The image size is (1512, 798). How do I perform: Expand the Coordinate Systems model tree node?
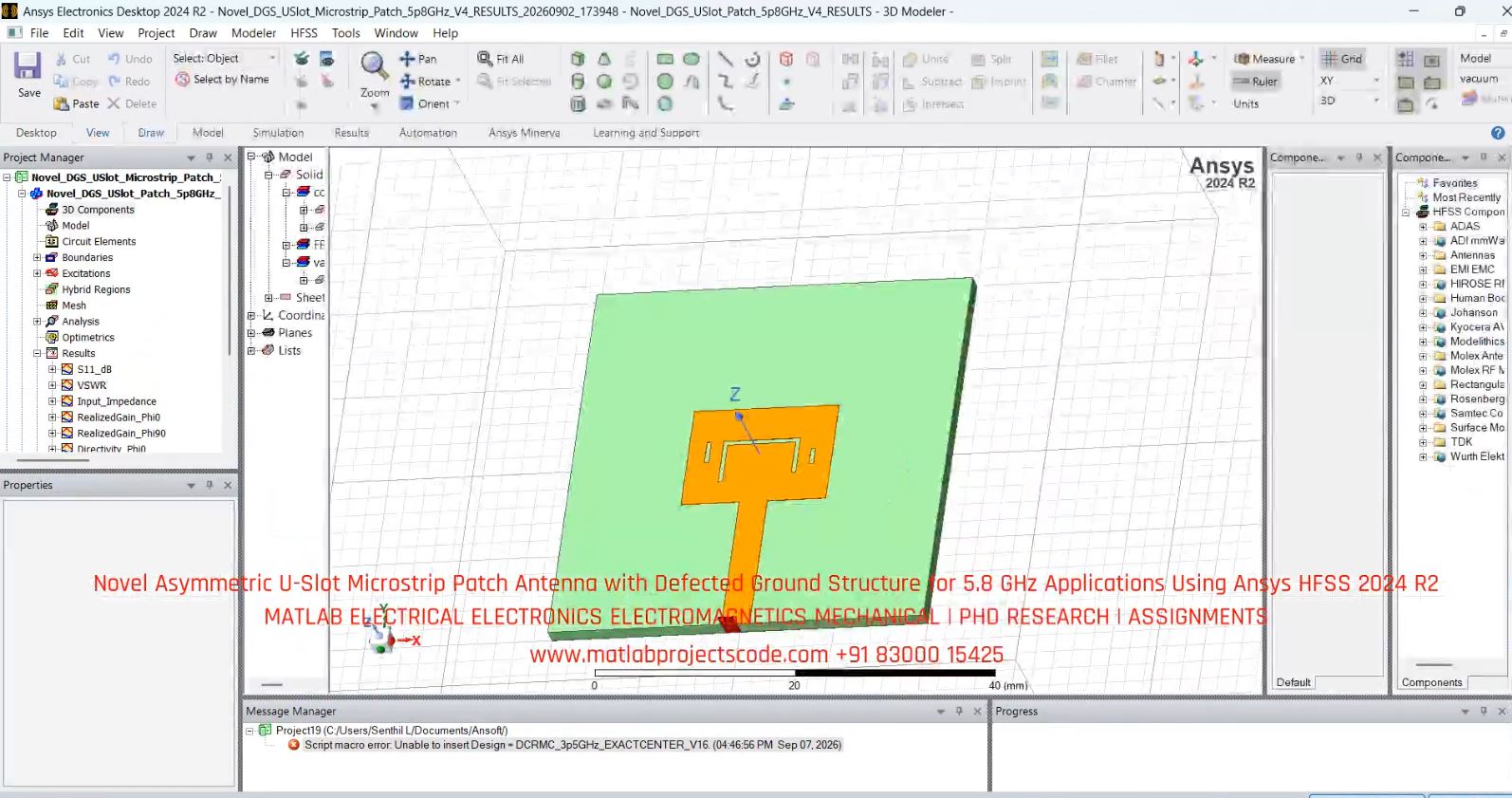pyautogui.click(x=251, y=316)
